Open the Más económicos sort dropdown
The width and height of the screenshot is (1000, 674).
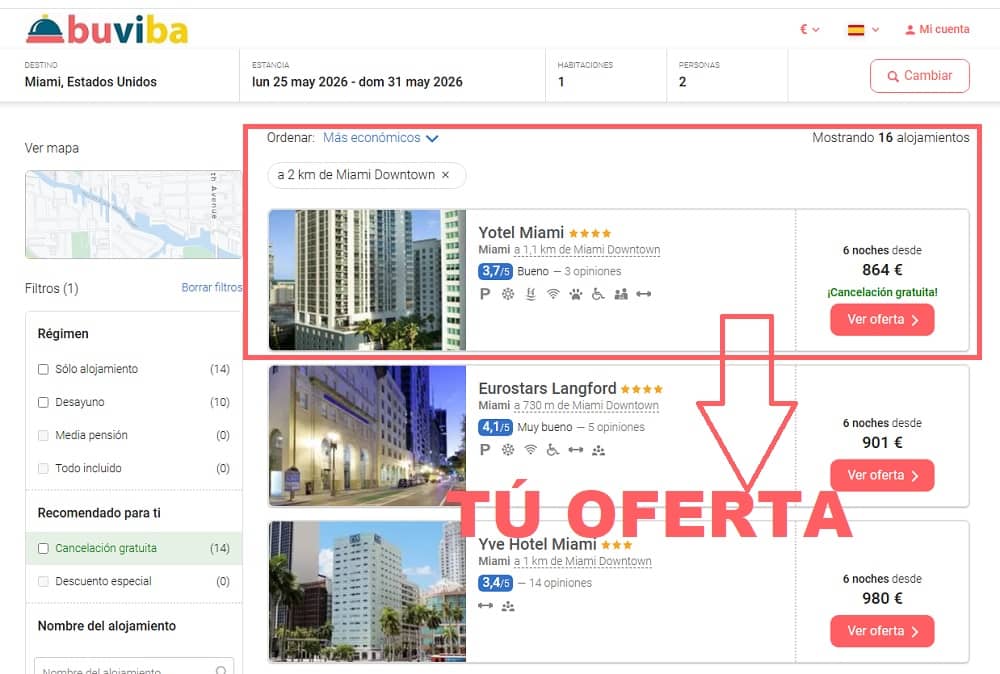(380, 138)
